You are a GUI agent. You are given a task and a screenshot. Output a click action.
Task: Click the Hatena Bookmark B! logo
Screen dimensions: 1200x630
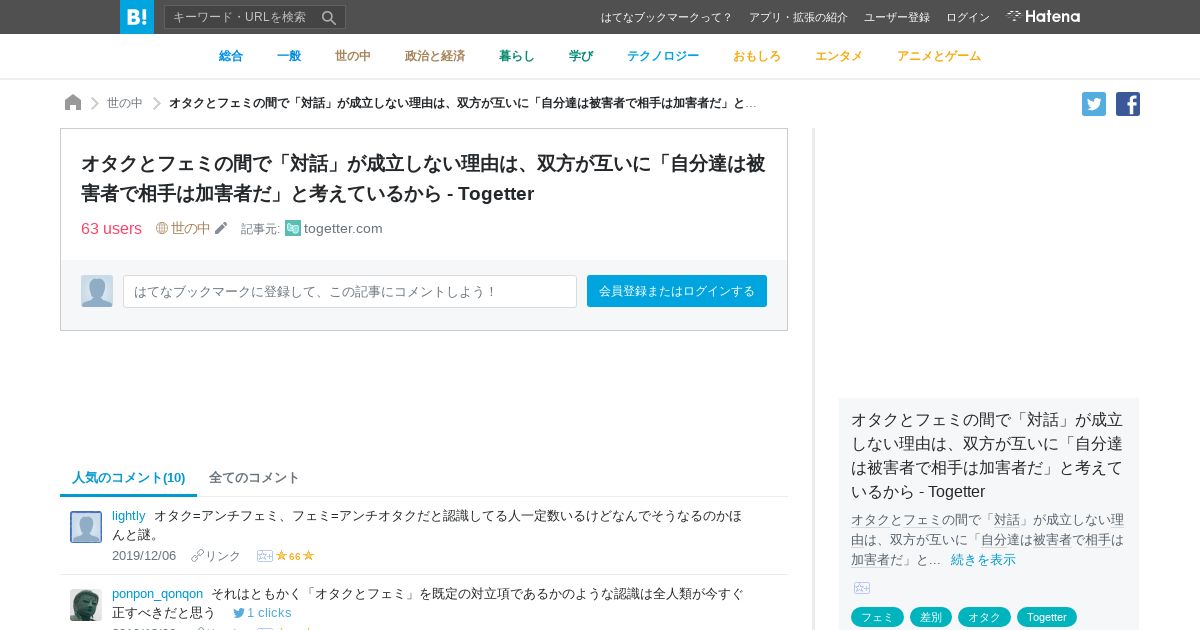137,17
